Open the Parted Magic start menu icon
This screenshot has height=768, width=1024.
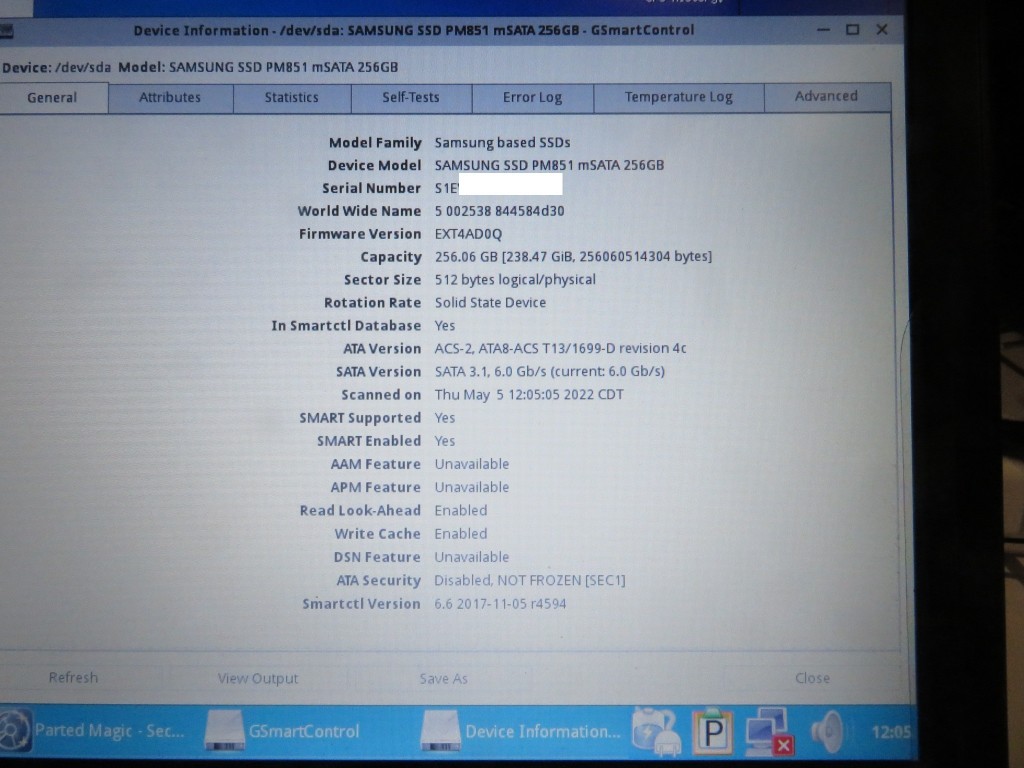[x=14, y=731]
